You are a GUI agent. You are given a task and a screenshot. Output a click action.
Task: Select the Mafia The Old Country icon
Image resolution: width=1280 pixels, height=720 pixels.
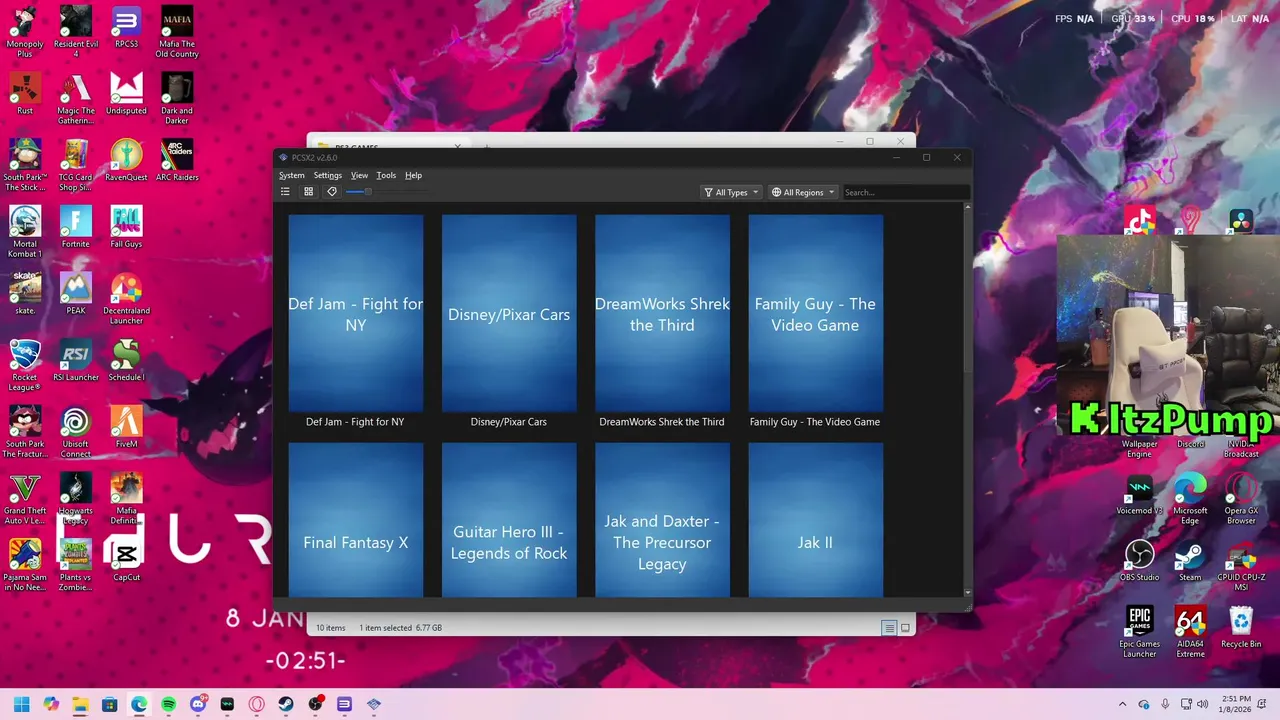pos(177,32)
